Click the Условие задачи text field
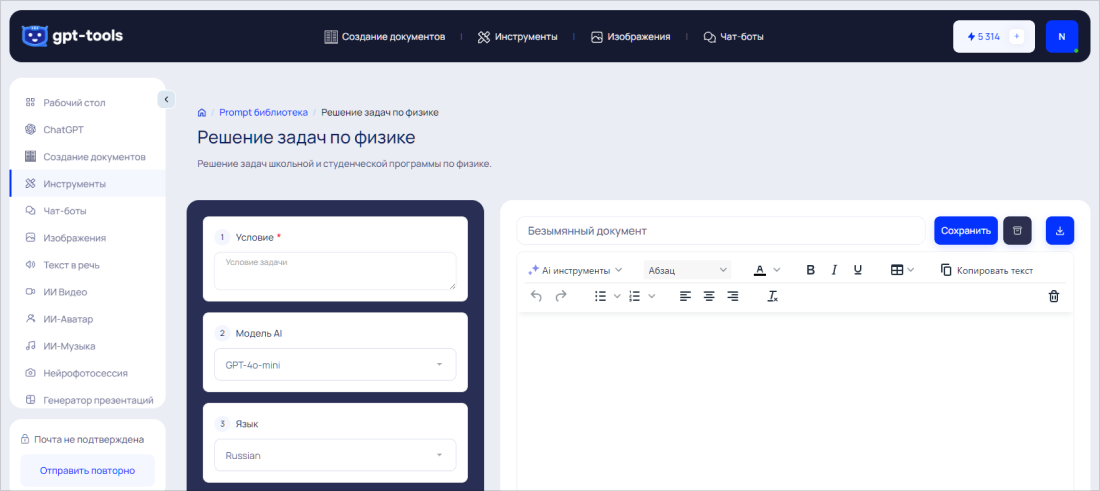The height and width of the screenshot is (491, 1100). [335, 271]
